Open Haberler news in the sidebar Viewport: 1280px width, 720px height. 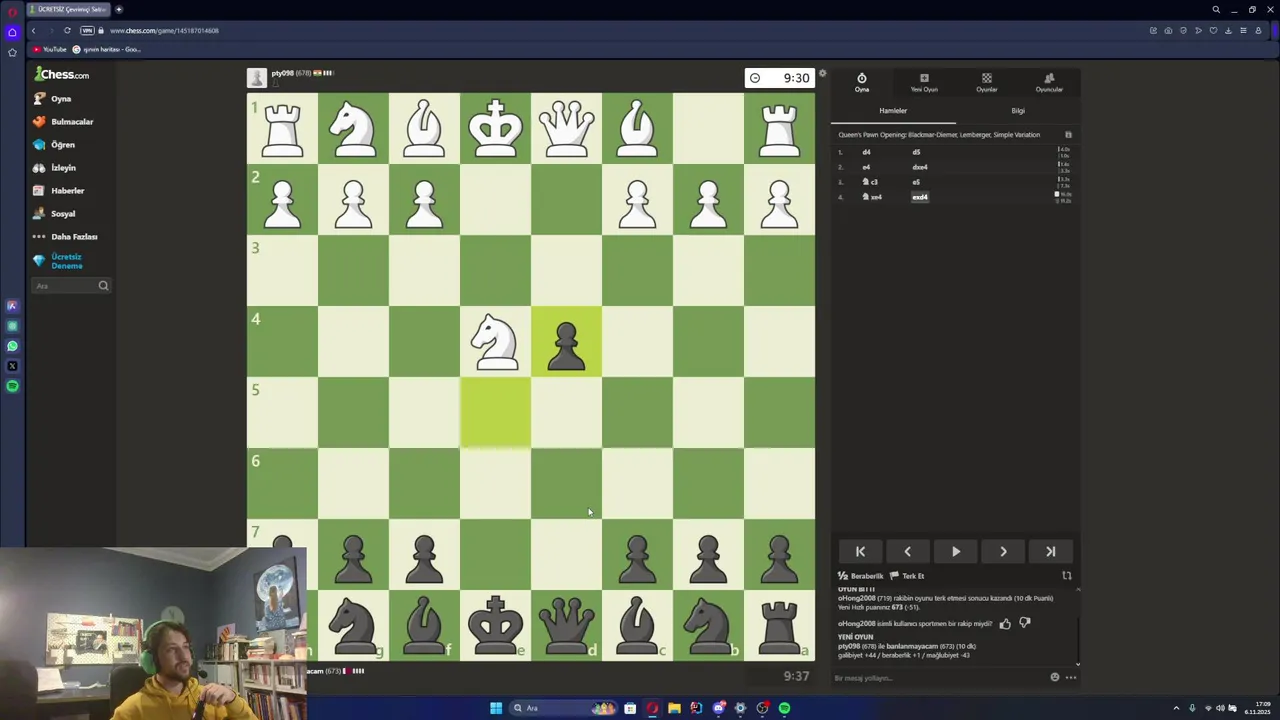coord(59,191)
